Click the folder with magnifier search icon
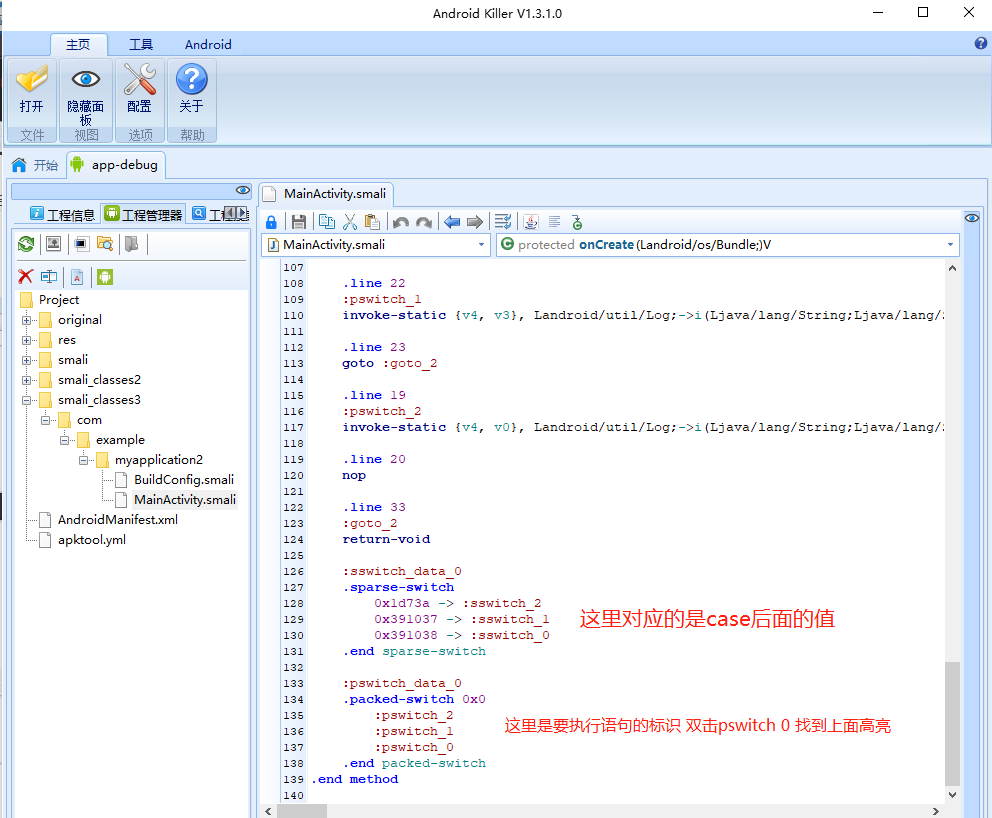The width and height of the screenshot is (992, 818). click(105, 244)
